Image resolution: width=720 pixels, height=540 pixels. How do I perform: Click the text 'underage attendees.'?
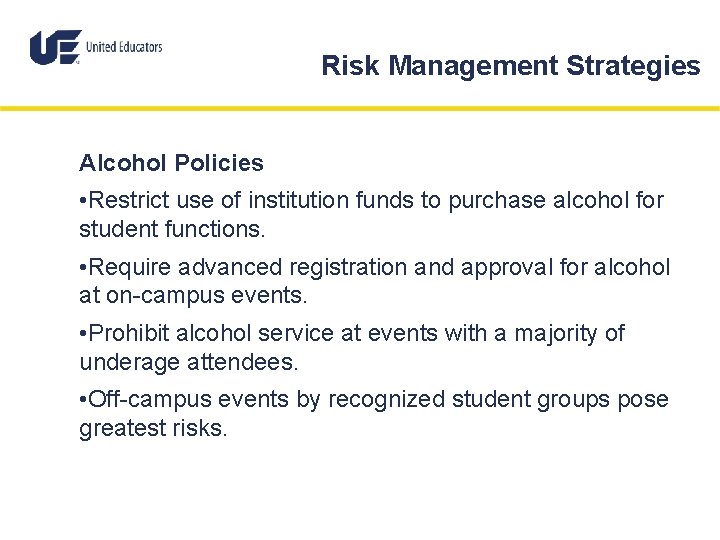pos(189,362)
